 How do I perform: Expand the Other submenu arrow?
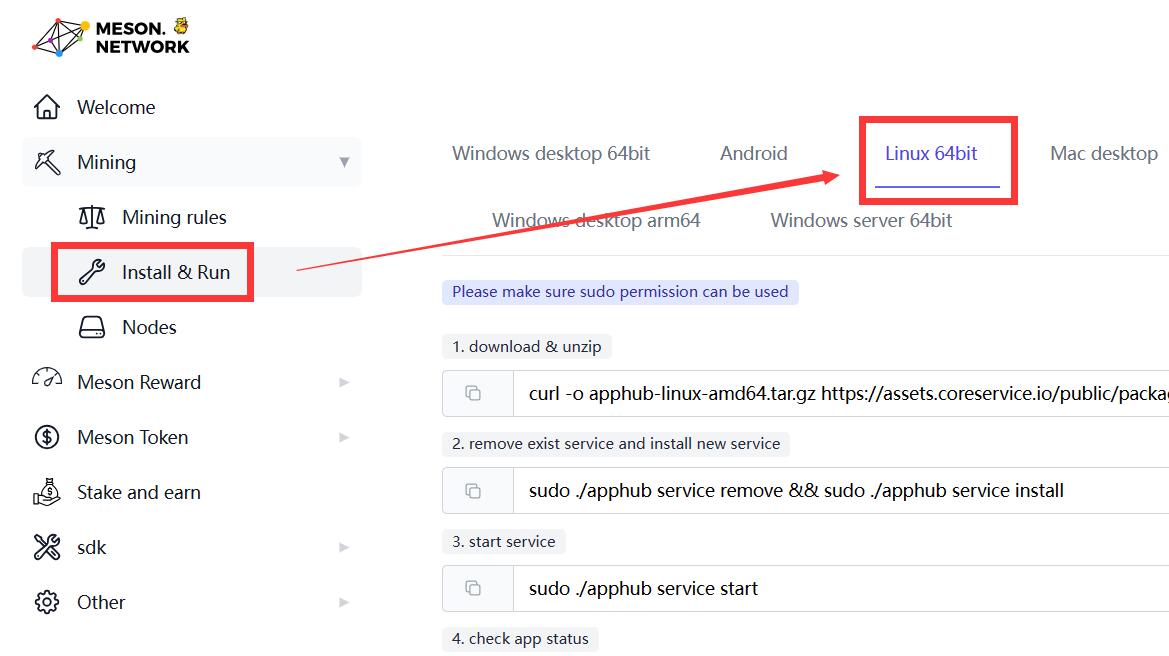344,602
